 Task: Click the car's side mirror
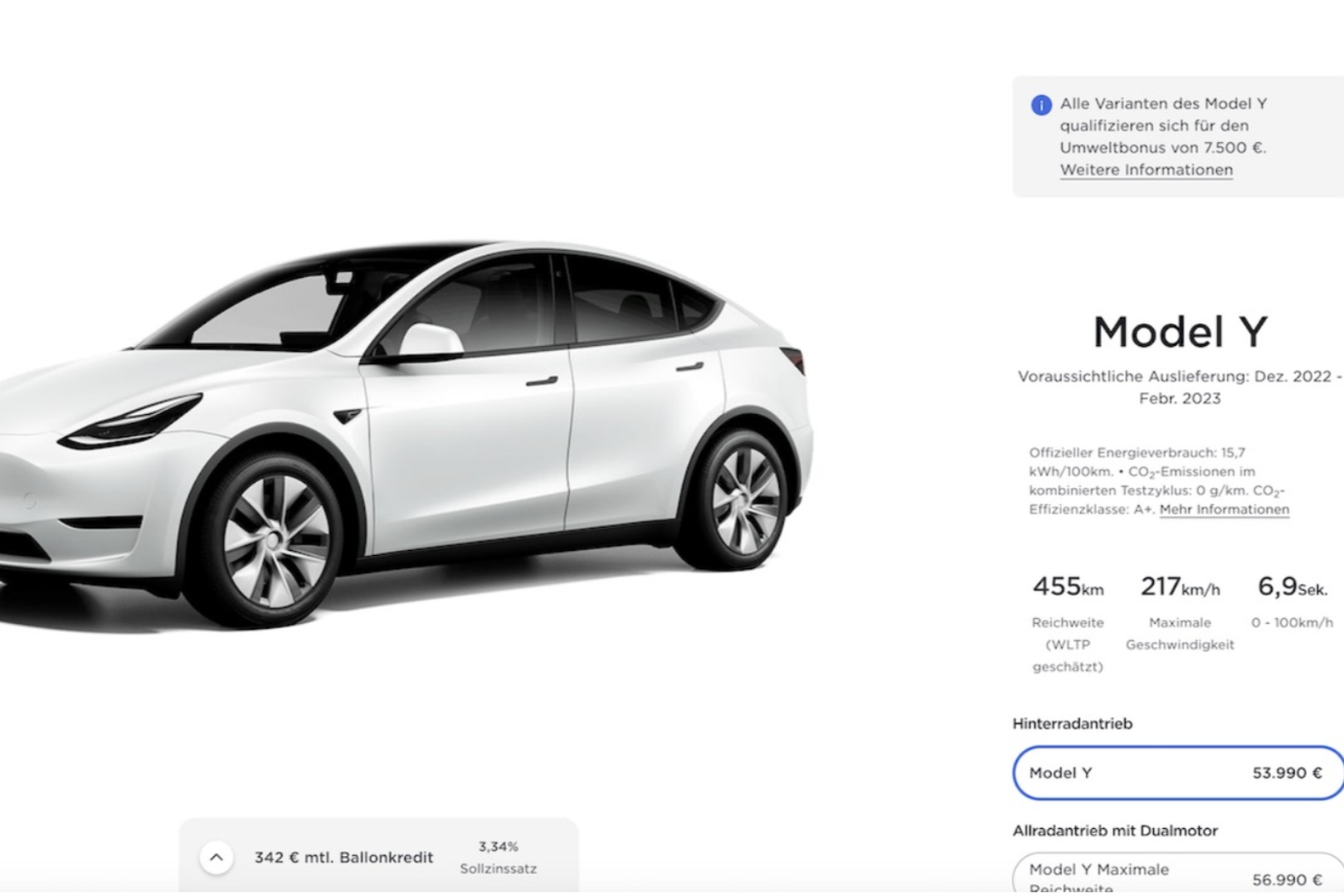click(x=429, y=340)
